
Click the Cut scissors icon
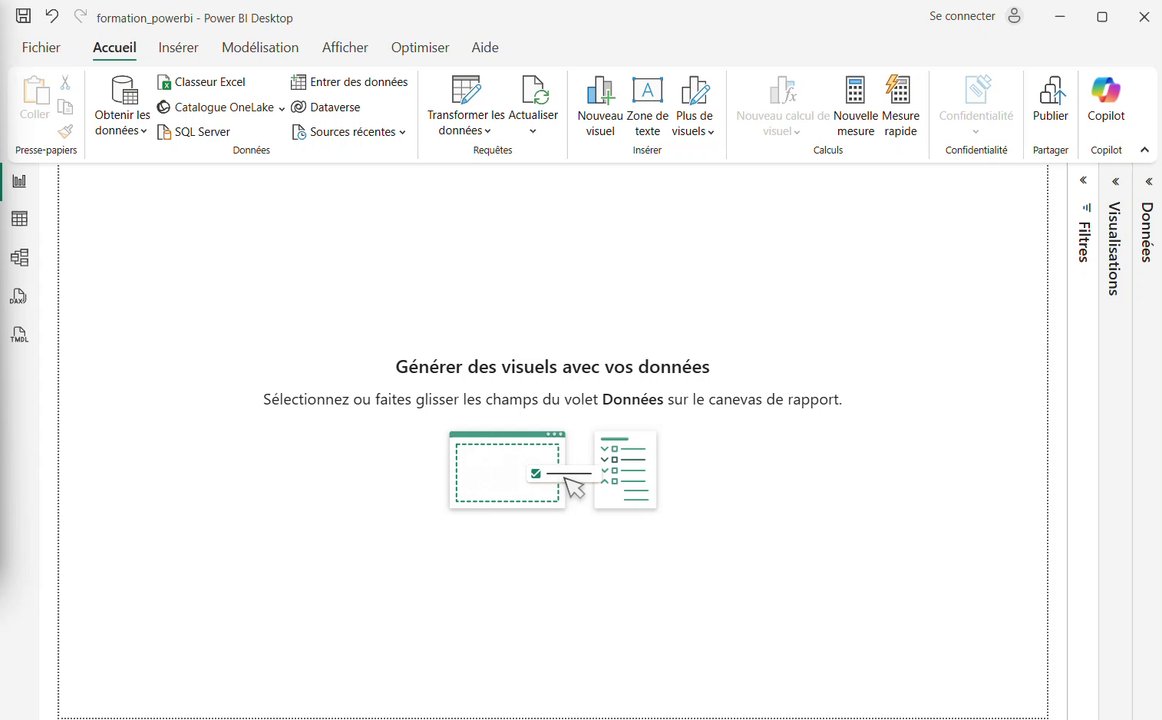coord(65,82)
